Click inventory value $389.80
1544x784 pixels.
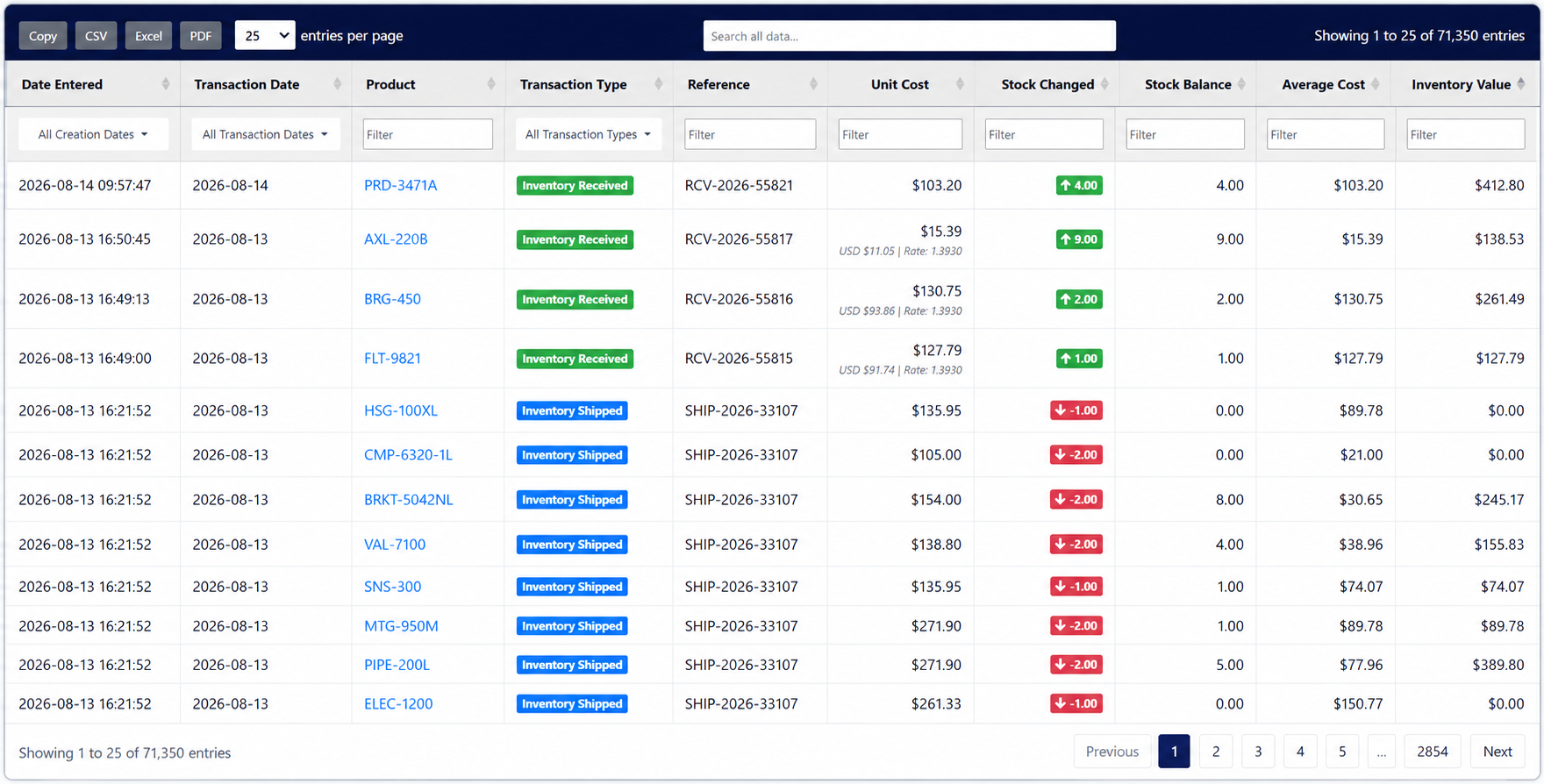pos(1498,665)
